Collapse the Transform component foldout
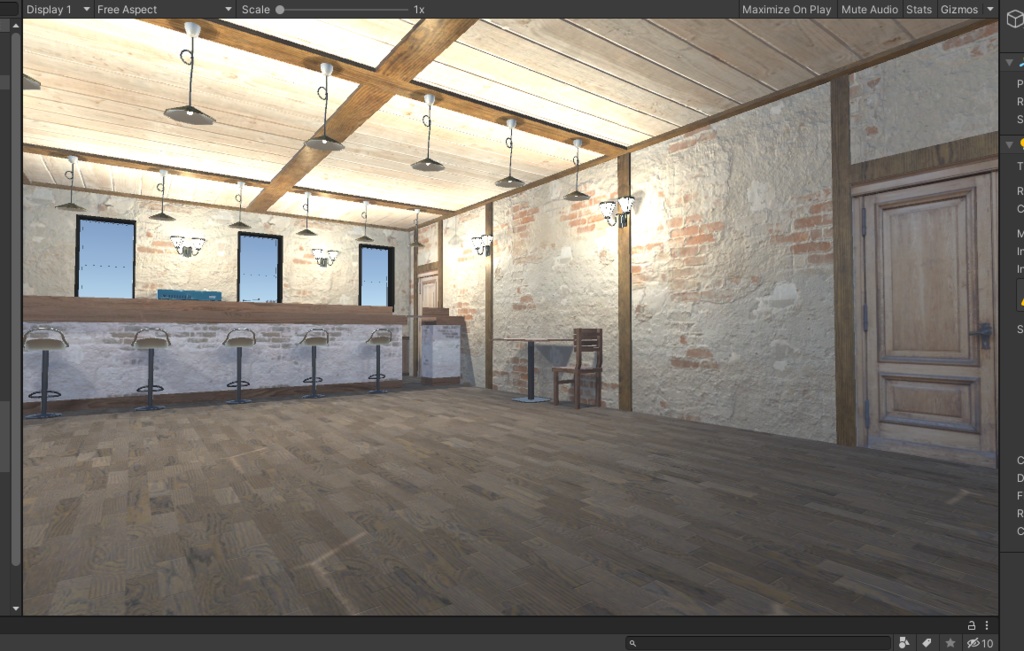This screenshot has width=1024, height=651. click(1010, 63)
